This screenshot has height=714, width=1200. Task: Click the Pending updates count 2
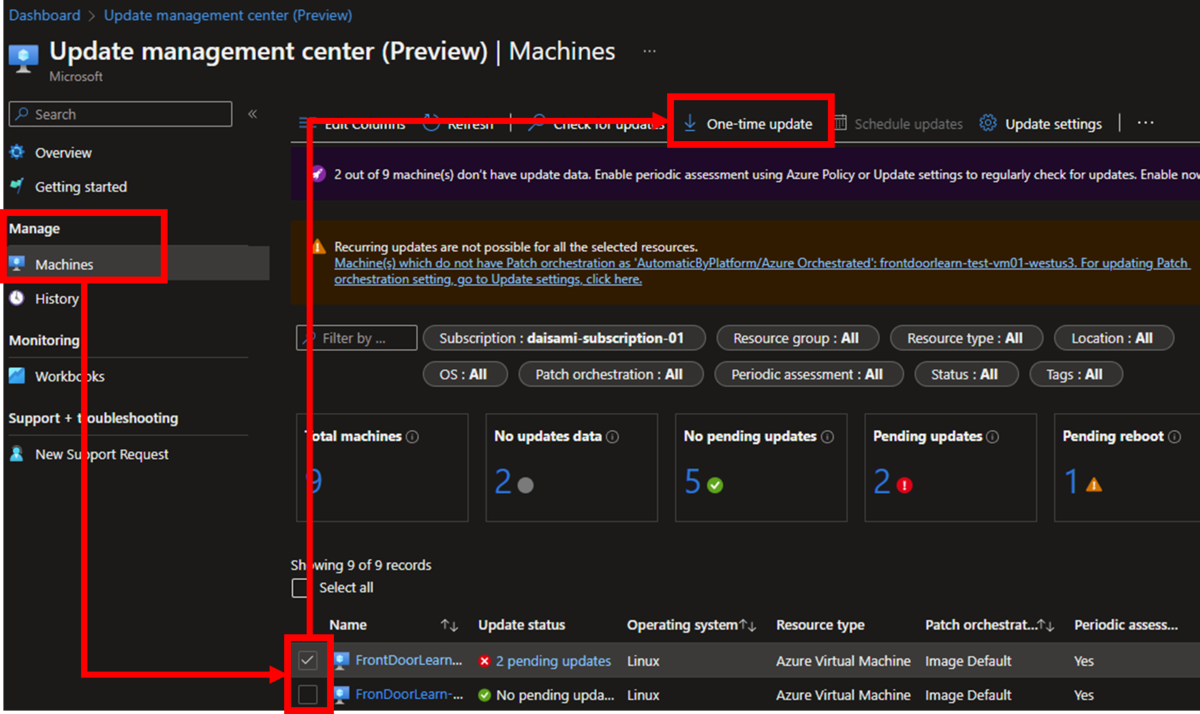point(882,483)
